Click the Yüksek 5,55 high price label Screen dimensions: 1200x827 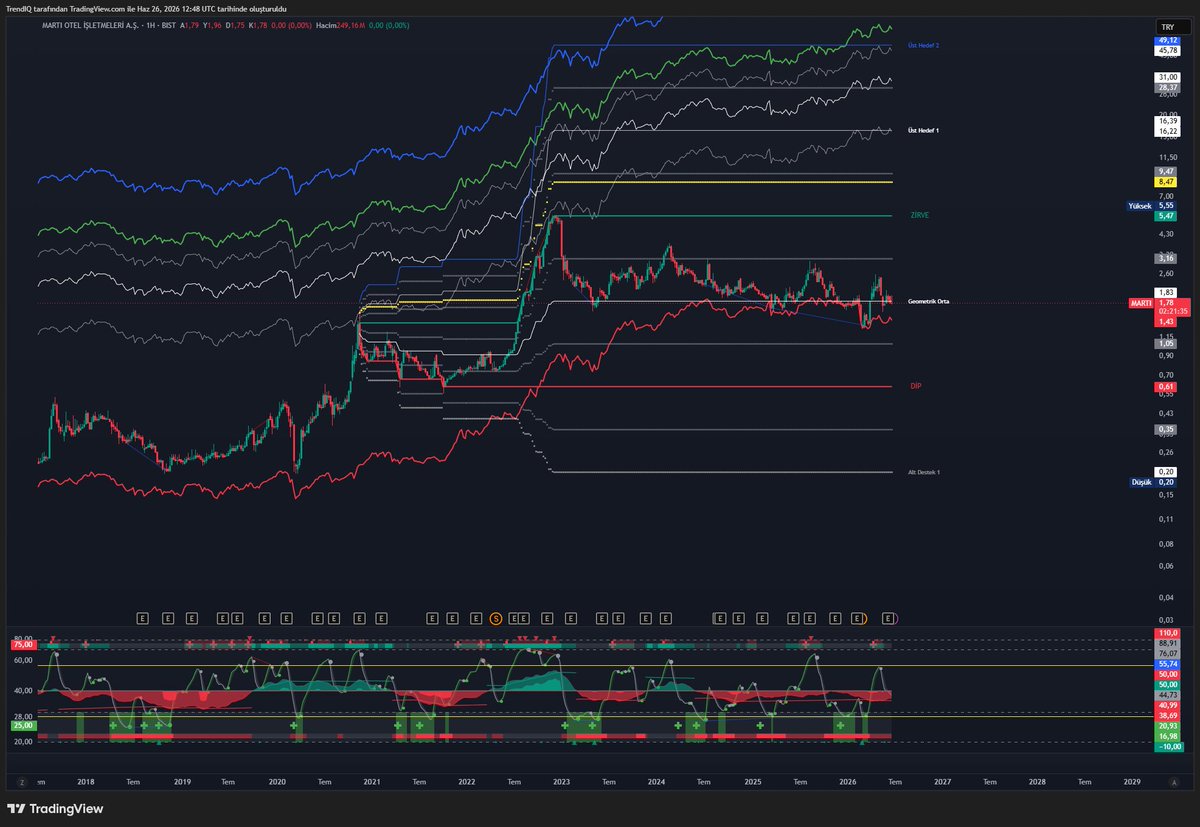pos(1153,205)
